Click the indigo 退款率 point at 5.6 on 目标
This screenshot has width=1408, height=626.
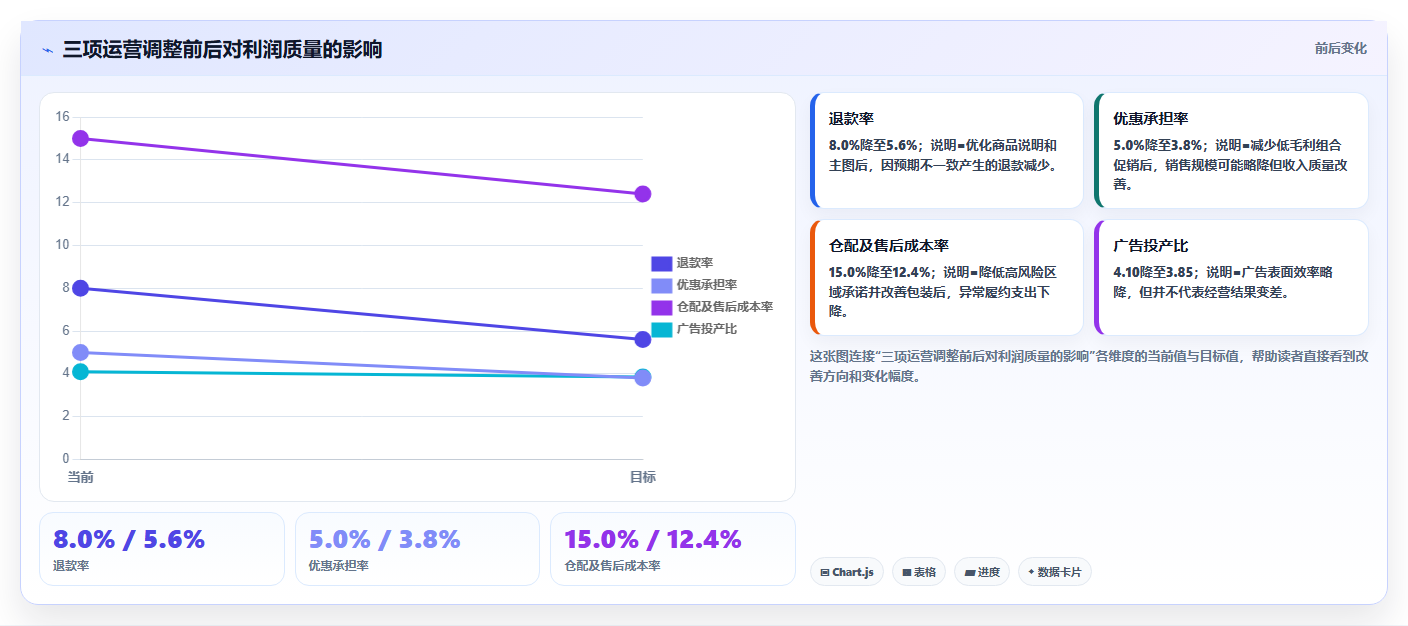coord(643,339)
